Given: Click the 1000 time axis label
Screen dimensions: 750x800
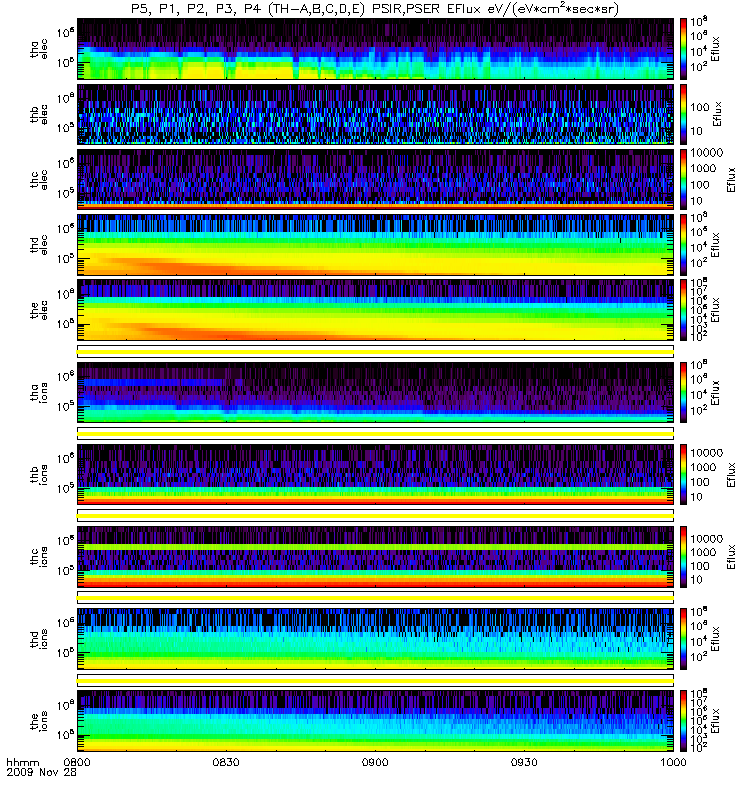Looking at the screenshot, I should (x=673, y=762).
